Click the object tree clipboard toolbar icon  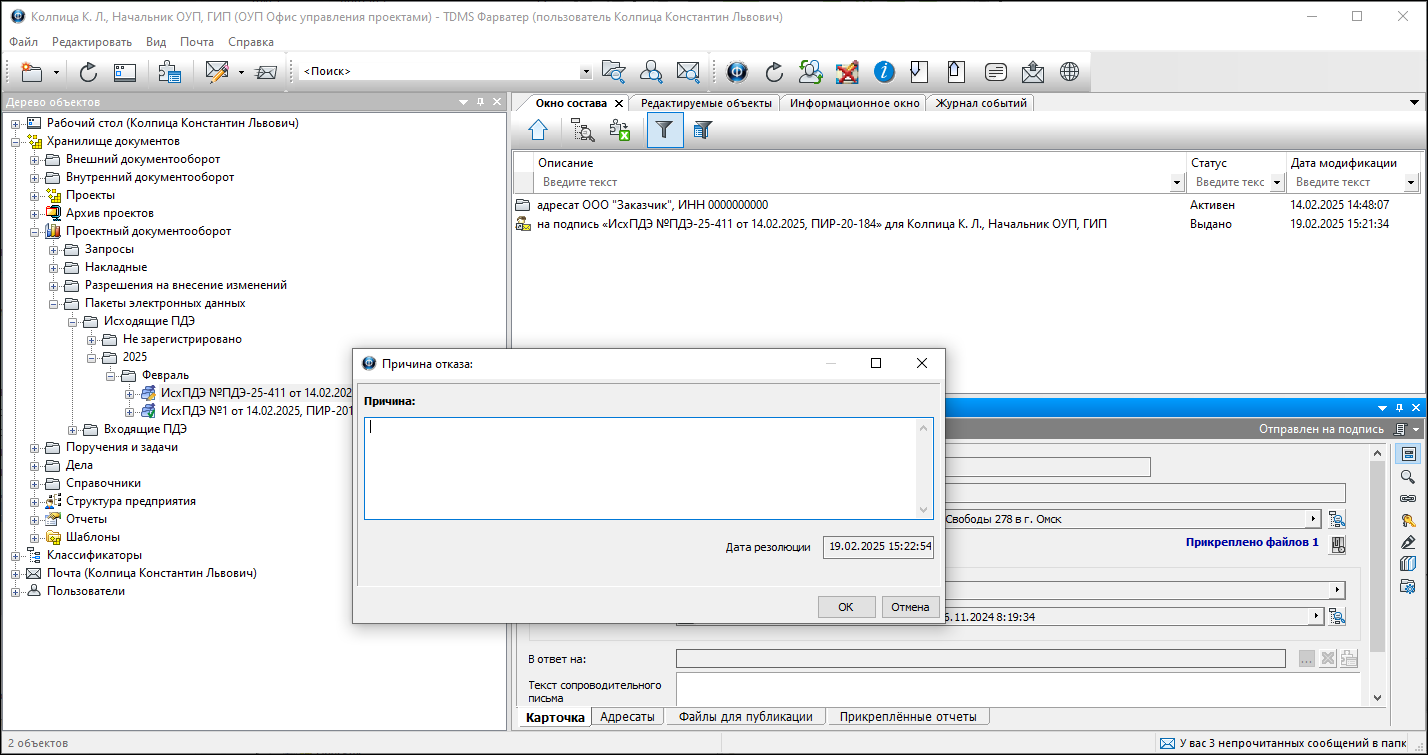tap(169, 72)
